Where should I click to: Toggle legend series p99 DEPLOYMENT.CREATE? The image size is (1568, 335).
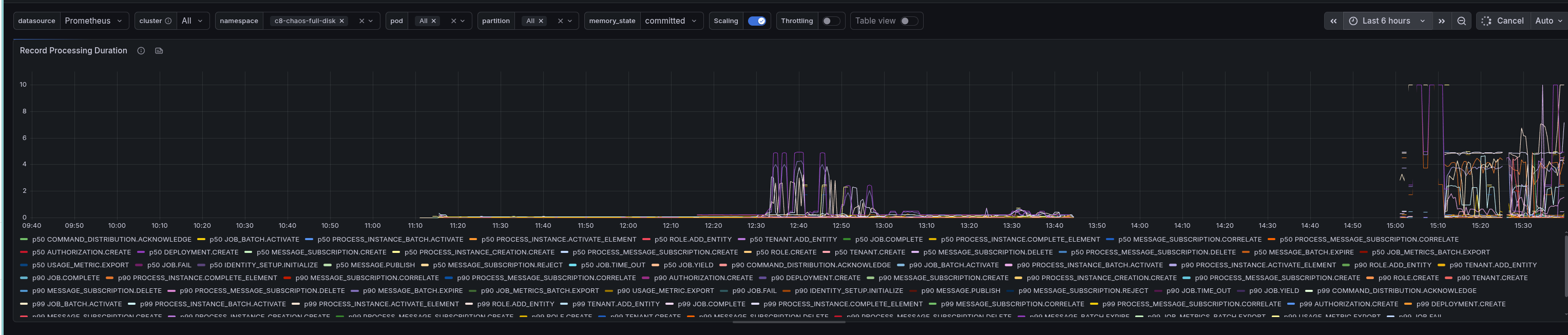point(1461,304)
